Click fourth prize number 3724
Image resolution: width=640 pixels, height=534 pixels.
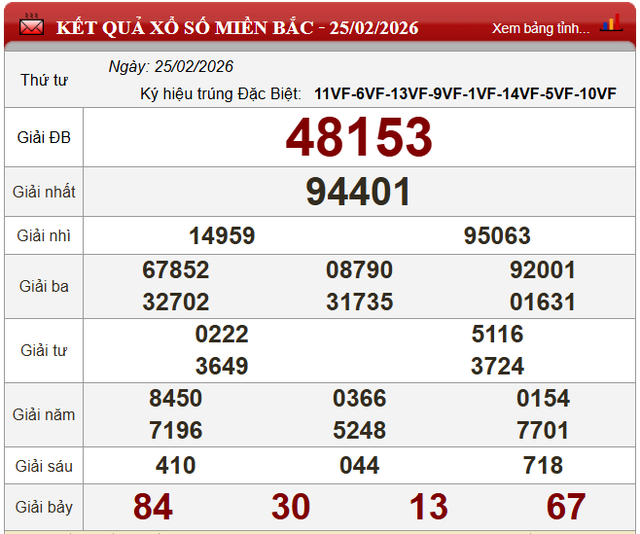497,366
